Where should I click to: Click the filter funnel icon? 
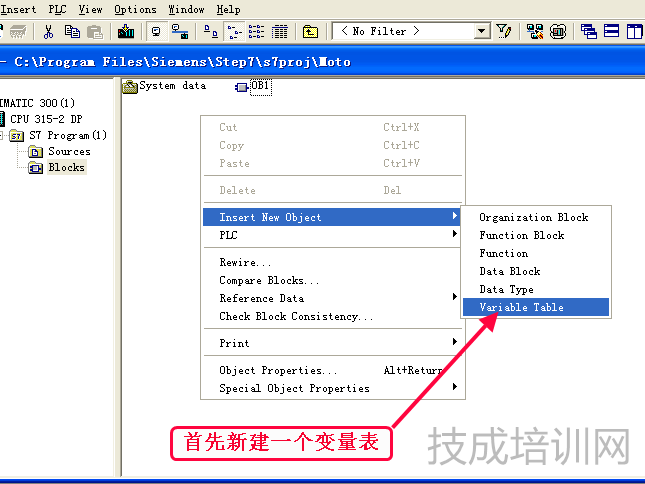point(505,31)
